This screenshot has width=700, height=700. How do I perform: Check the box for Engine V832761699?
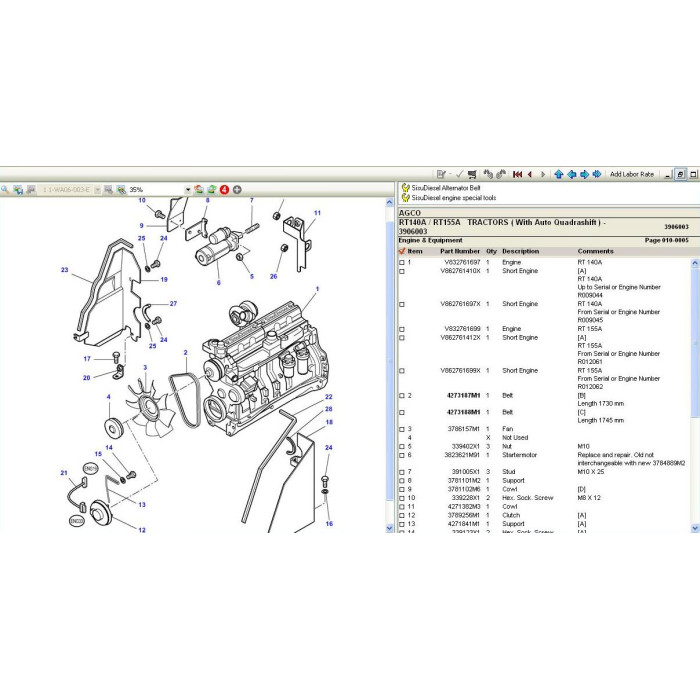coord(402,329)
